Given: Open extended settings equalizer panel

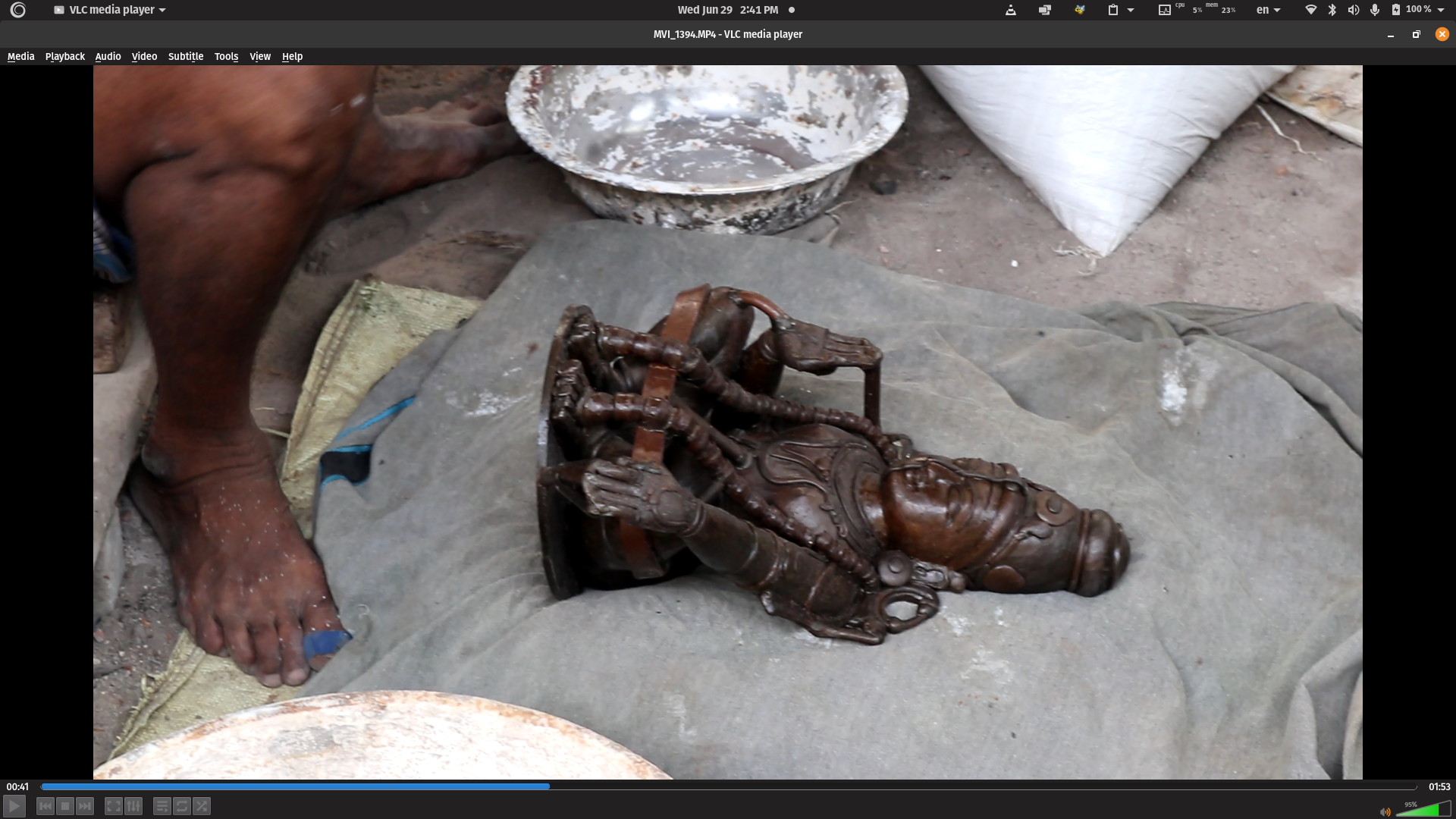Looking at the screenshot, I should [133, 806].
